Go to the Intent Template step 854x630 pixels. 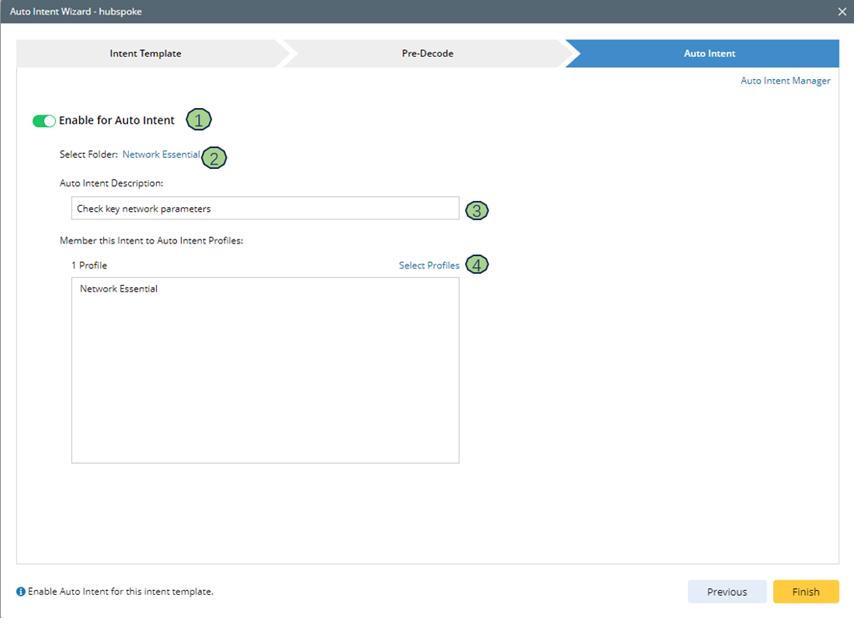[146, 54]
